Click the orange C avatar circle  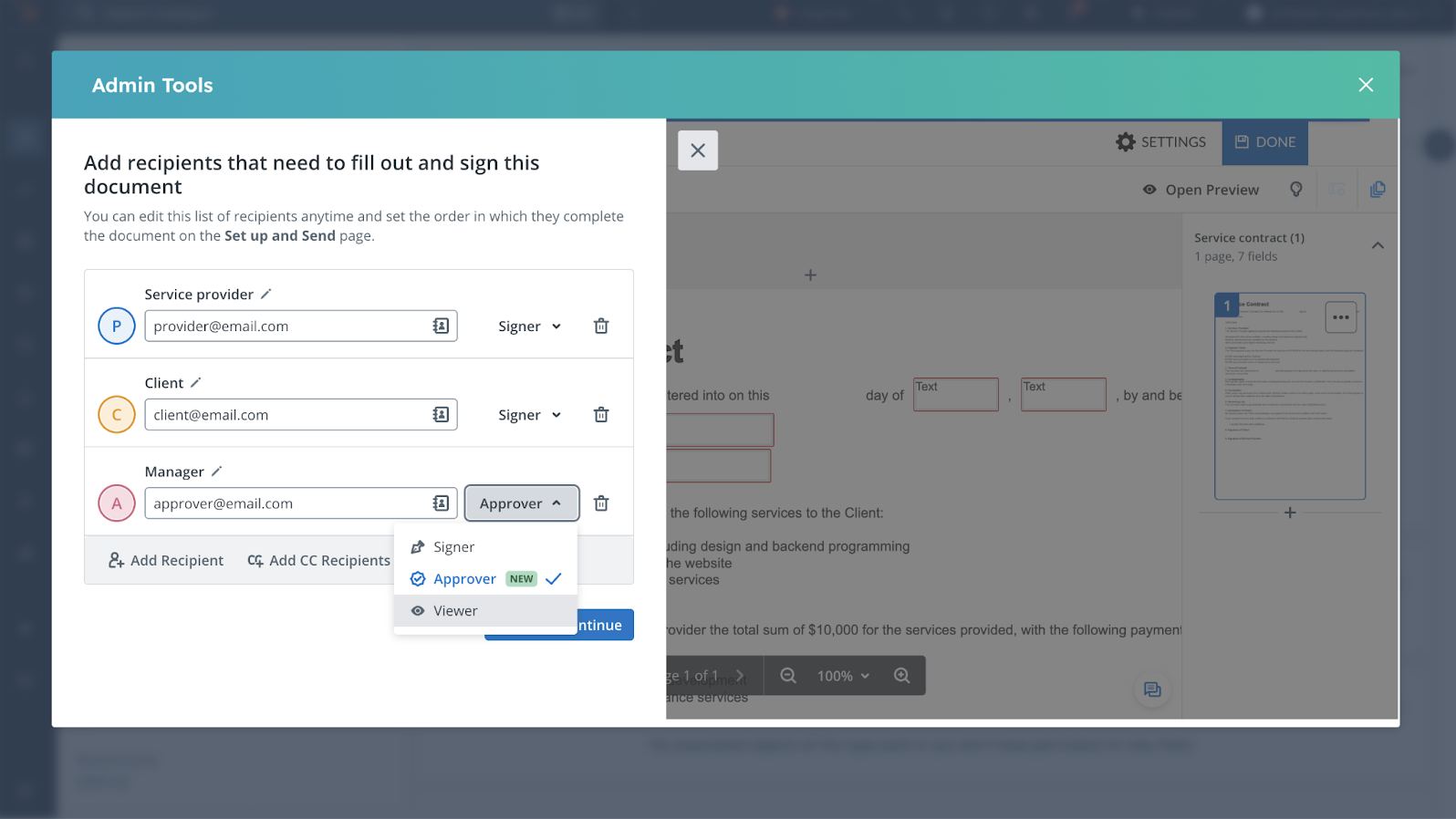click(x=117, y=414)
